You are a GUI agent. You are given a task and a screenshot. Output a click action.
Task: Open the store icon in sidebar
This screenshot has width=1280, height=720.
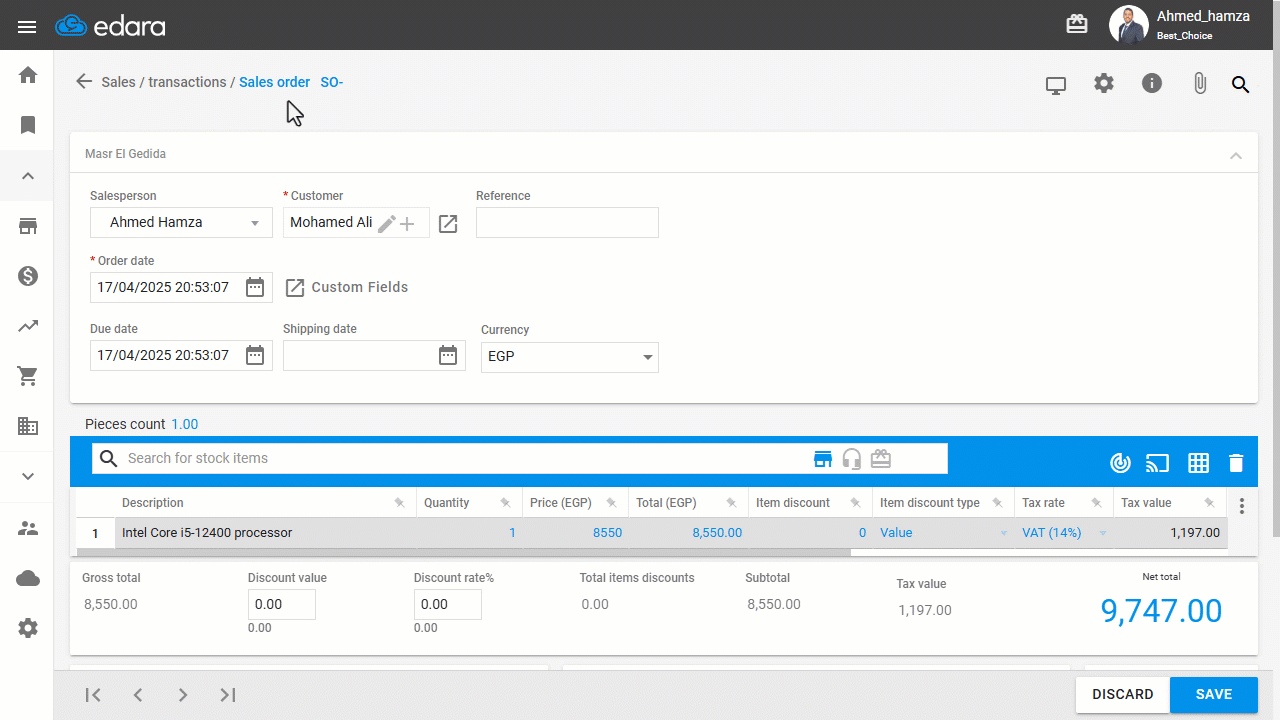point(28,226)
